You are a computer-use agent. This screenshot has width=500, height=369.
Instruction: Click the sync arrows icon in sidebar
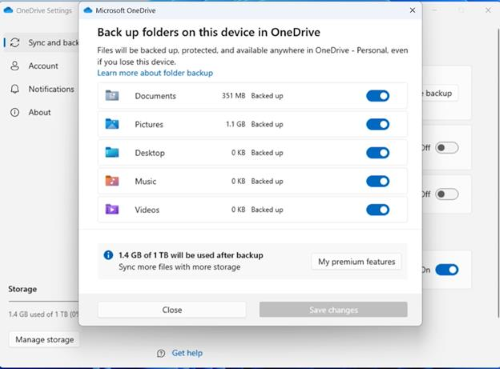(15, 42)
